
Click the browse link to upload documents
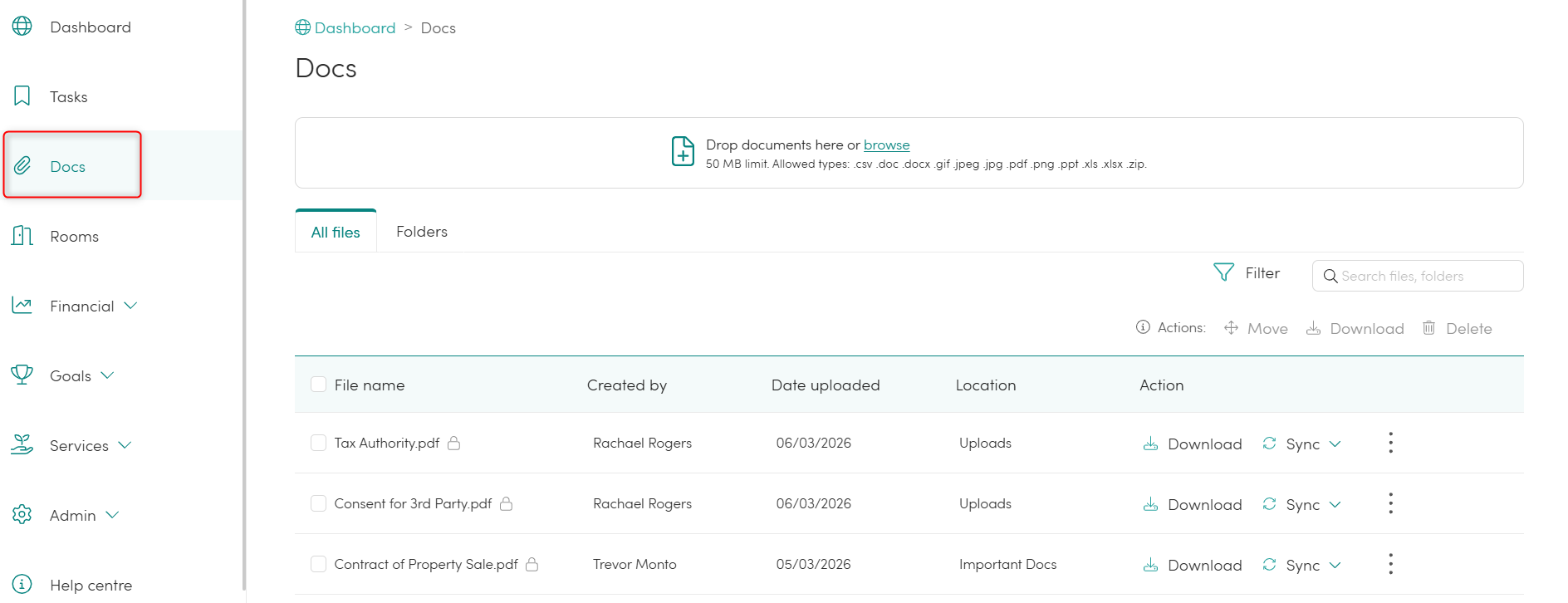pyautogui.click(x=886, y=145)
